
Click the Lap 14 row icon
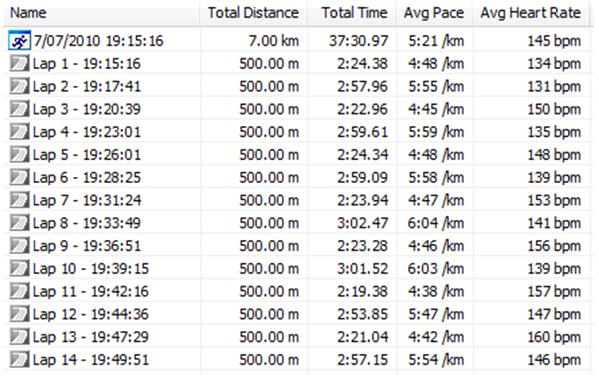(19, 360)
